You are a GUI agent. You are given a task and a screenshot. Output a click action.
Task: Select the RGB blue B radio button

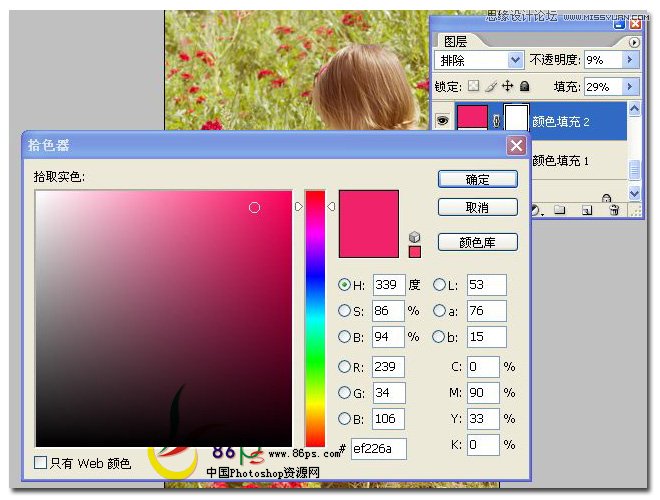coord(344,418)
